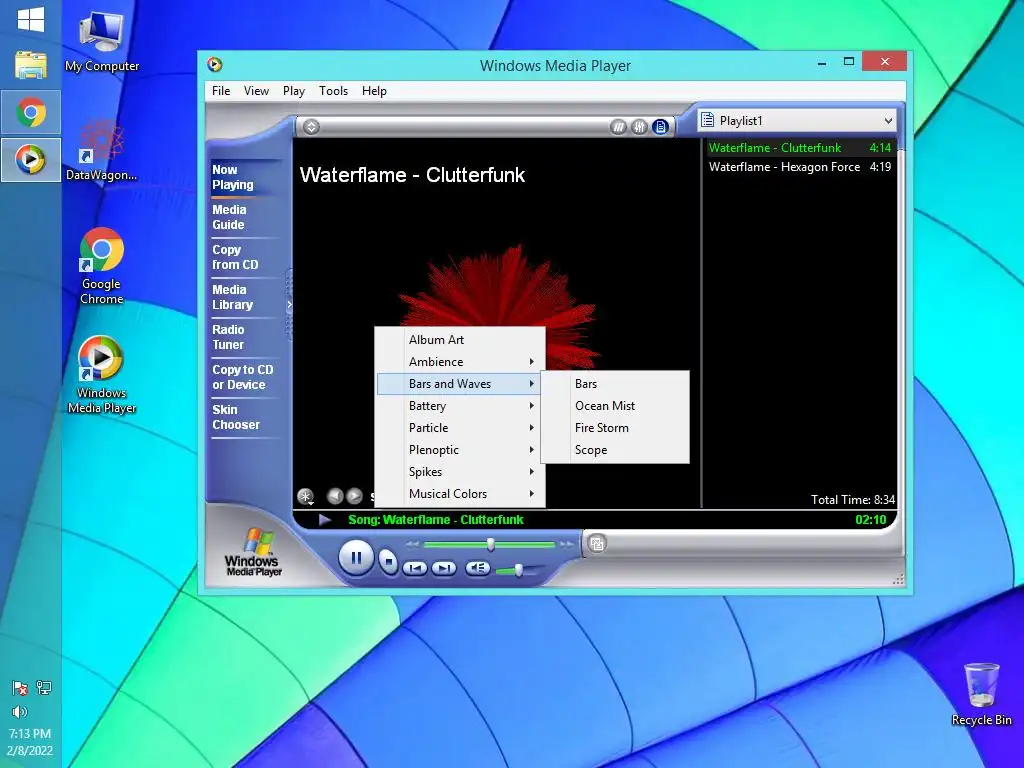Viewport: 1024px width, 768px height.
Task: Toggle Show Equalizer and Settings button
Action: 639,127
